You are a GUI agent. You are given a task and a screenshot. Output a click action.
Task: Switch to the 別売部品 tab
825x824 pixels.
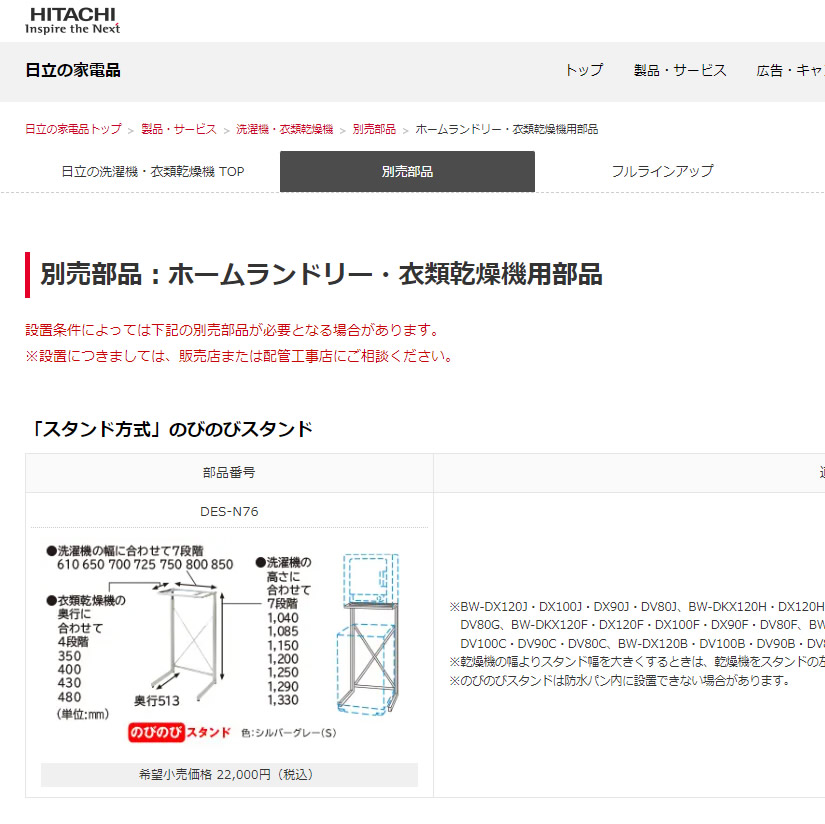click(407, 171)
